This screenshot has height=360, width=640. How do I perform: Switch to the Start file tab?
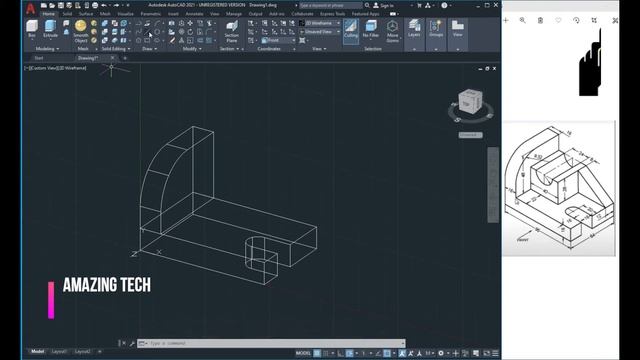tap(39, 58)
